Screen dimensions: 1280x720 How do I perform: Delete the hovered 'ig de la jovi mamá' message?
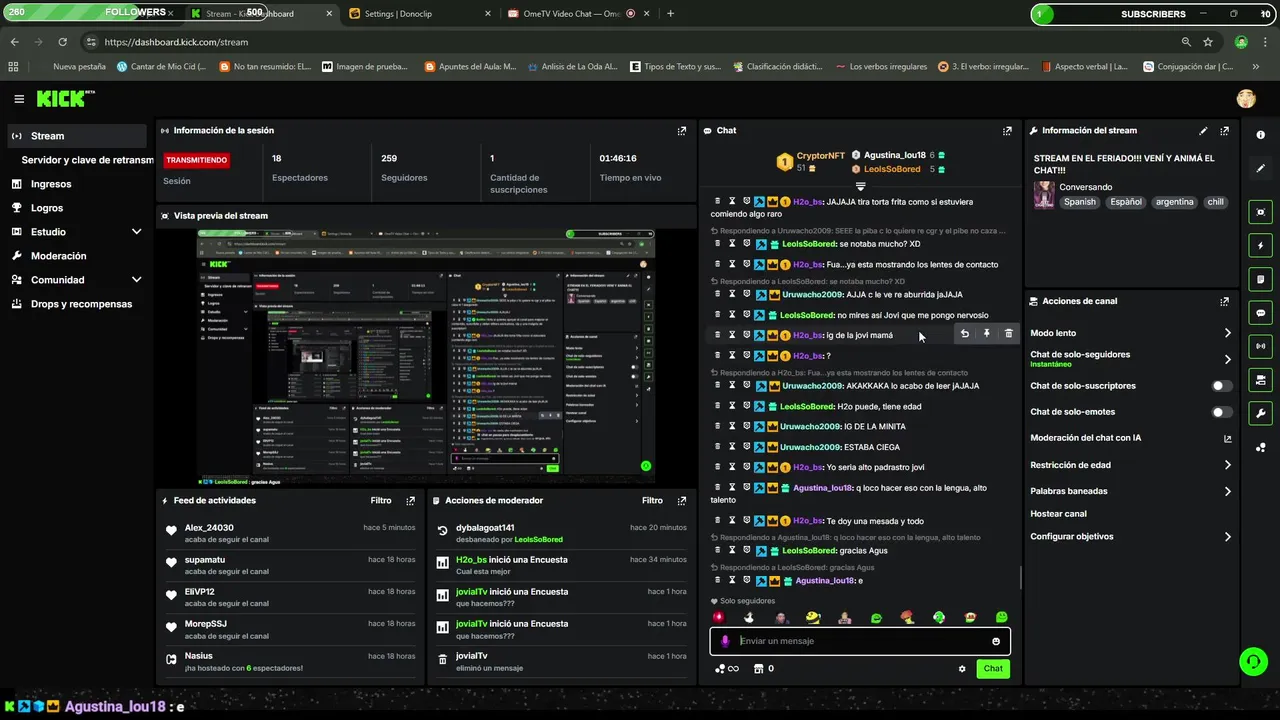[x=1008, y=334]
